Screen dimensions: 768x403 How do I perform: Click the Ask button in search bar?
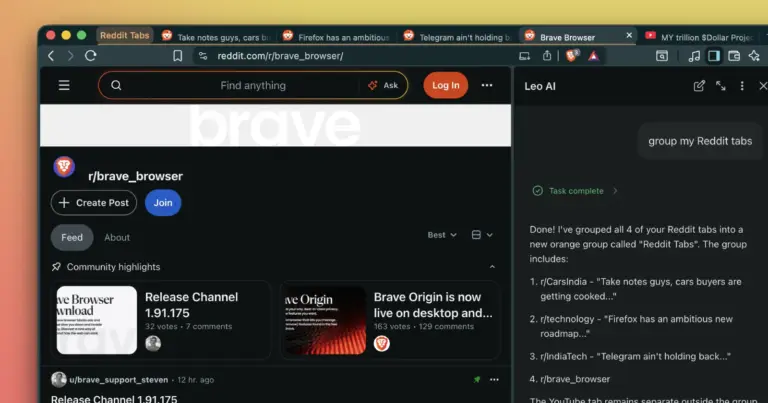(x=384, y=85)
